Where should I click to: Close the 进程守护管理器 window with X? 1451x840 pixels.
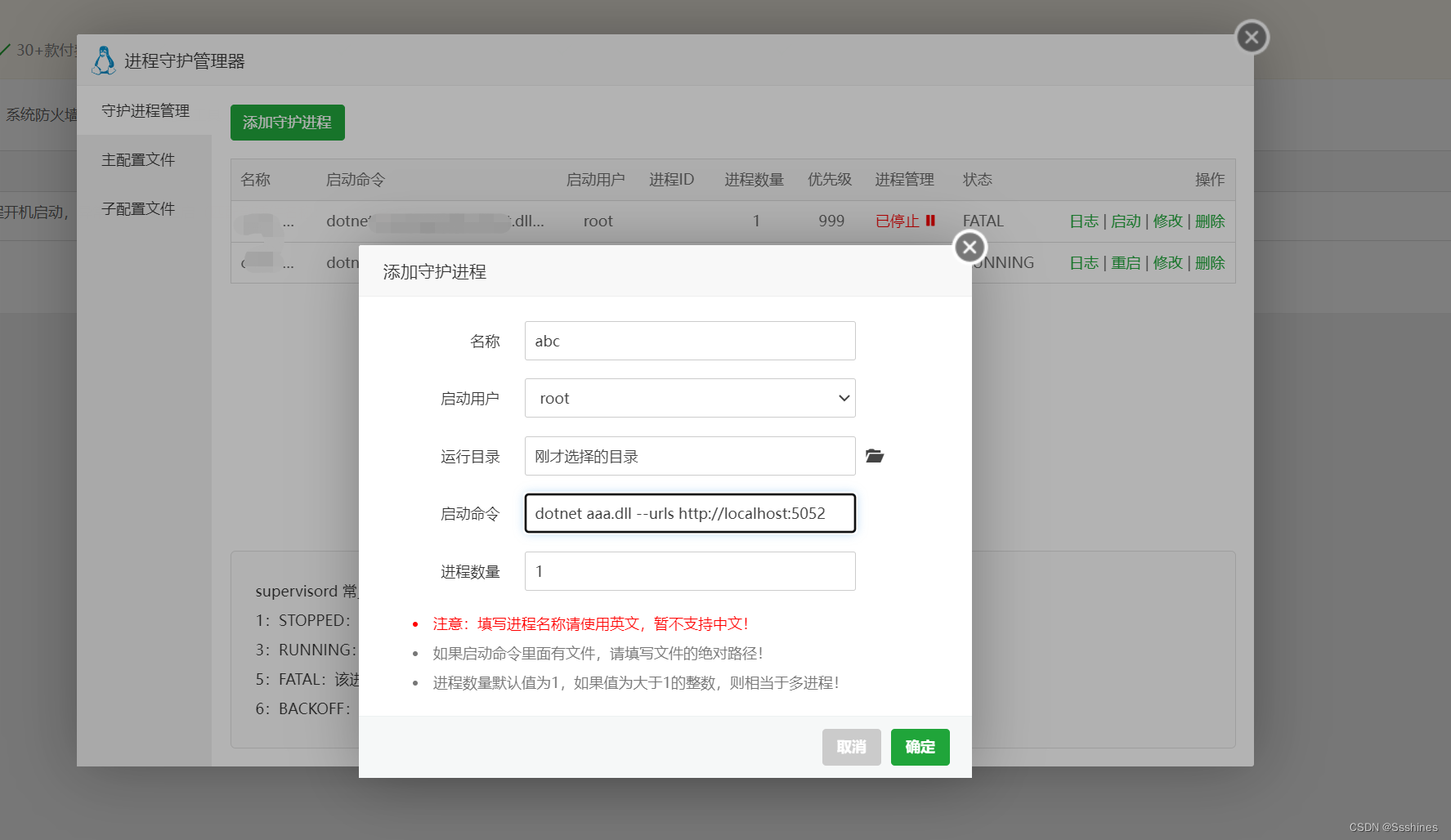[1251, 38]
